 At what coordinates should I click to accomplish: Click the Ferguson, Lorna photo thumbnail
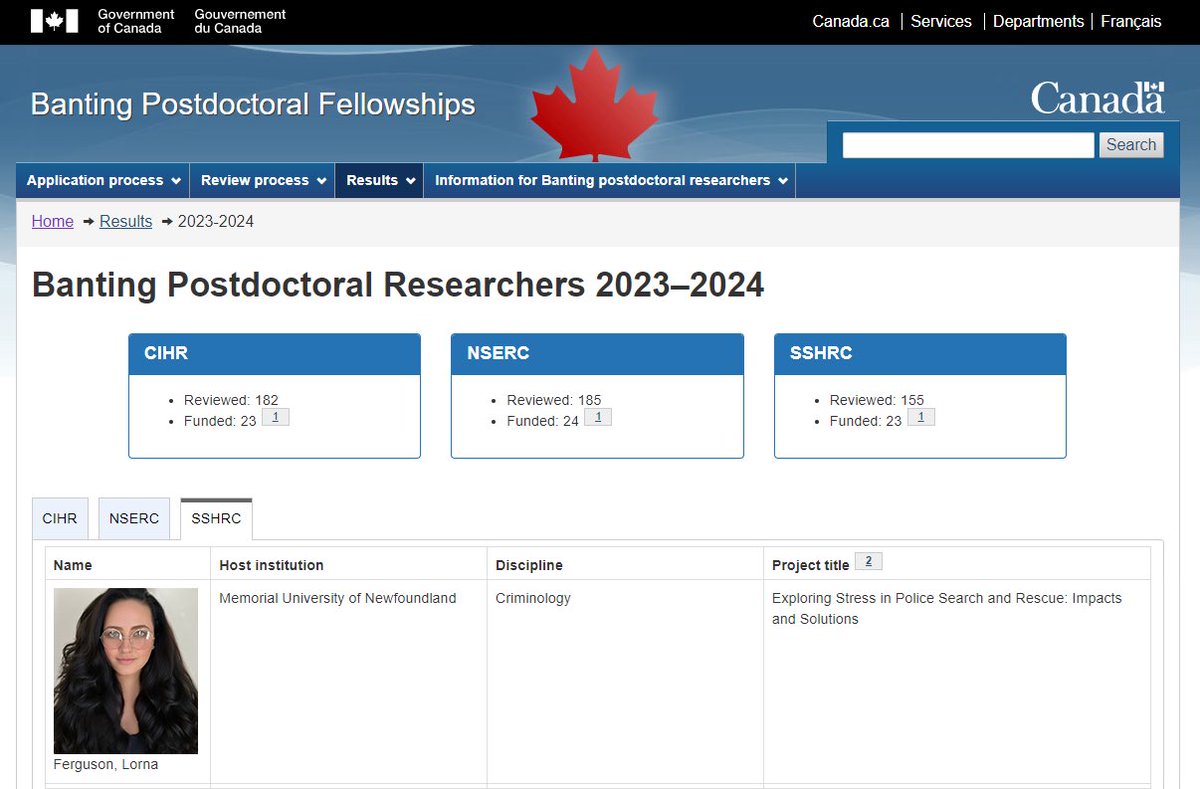point(126,671)
